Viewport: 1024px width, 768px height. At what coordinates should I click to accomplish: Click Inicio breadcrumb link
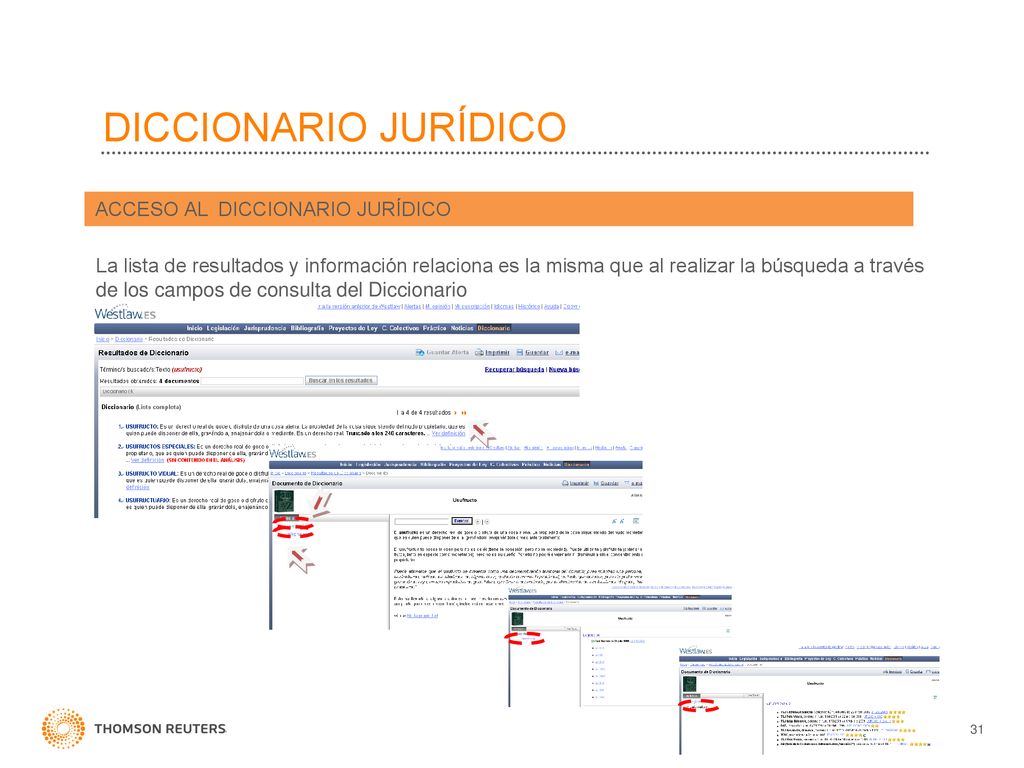[x=103, y=339]
